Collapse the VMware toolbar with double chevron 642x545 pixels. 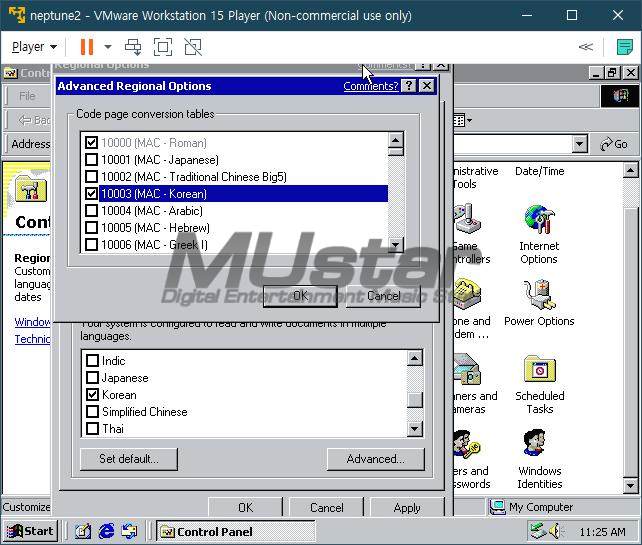(585, 47)
